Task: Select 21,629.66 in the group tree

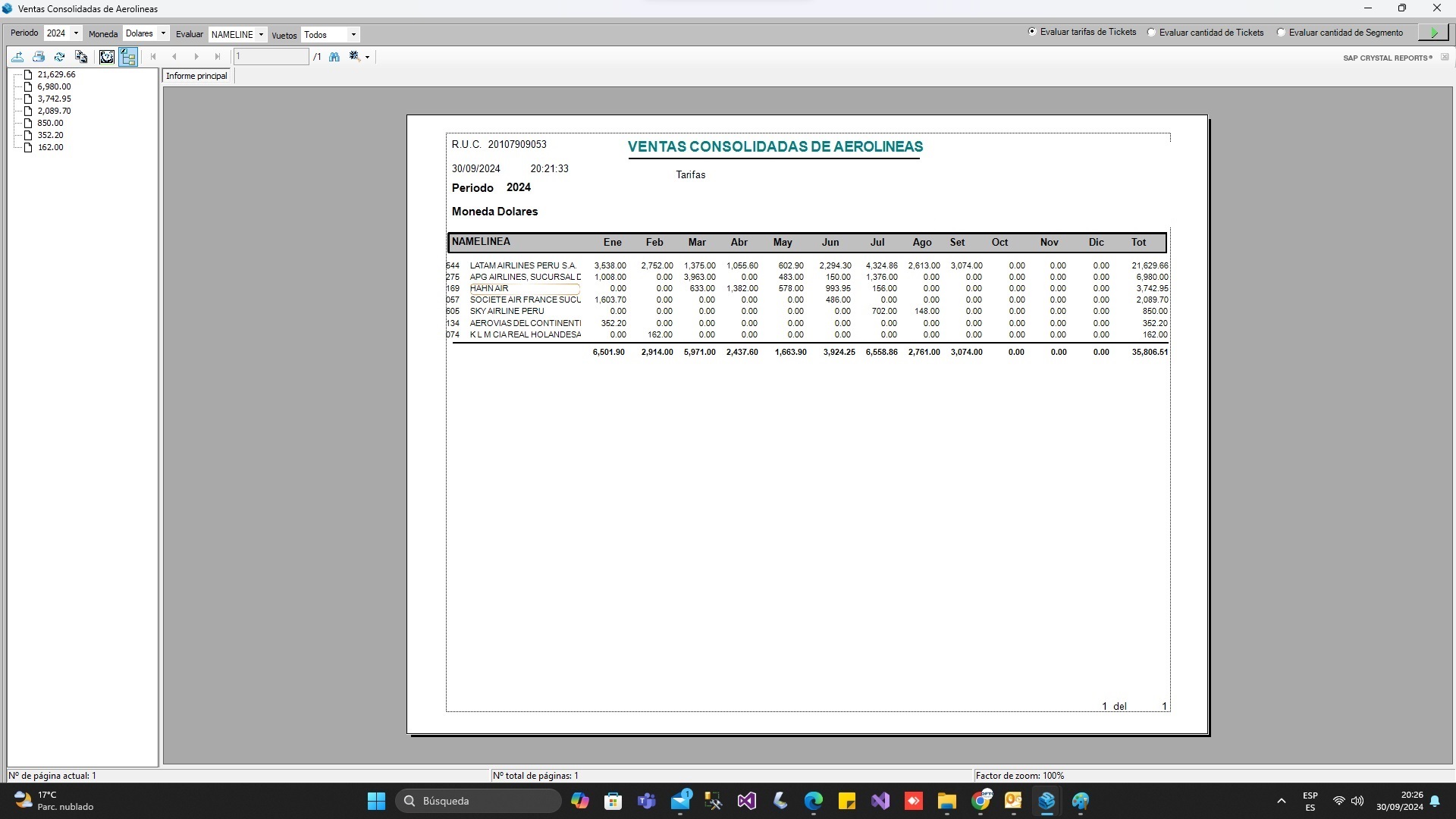Action: [x=56, y=74]
